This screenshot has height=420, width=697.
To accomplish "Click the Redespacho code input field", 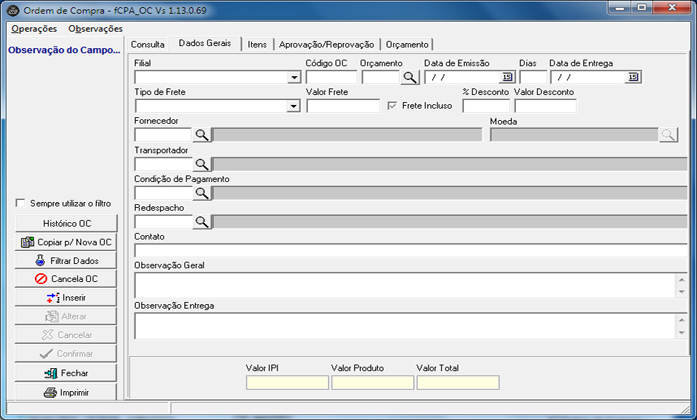I will tap(163, 222).
